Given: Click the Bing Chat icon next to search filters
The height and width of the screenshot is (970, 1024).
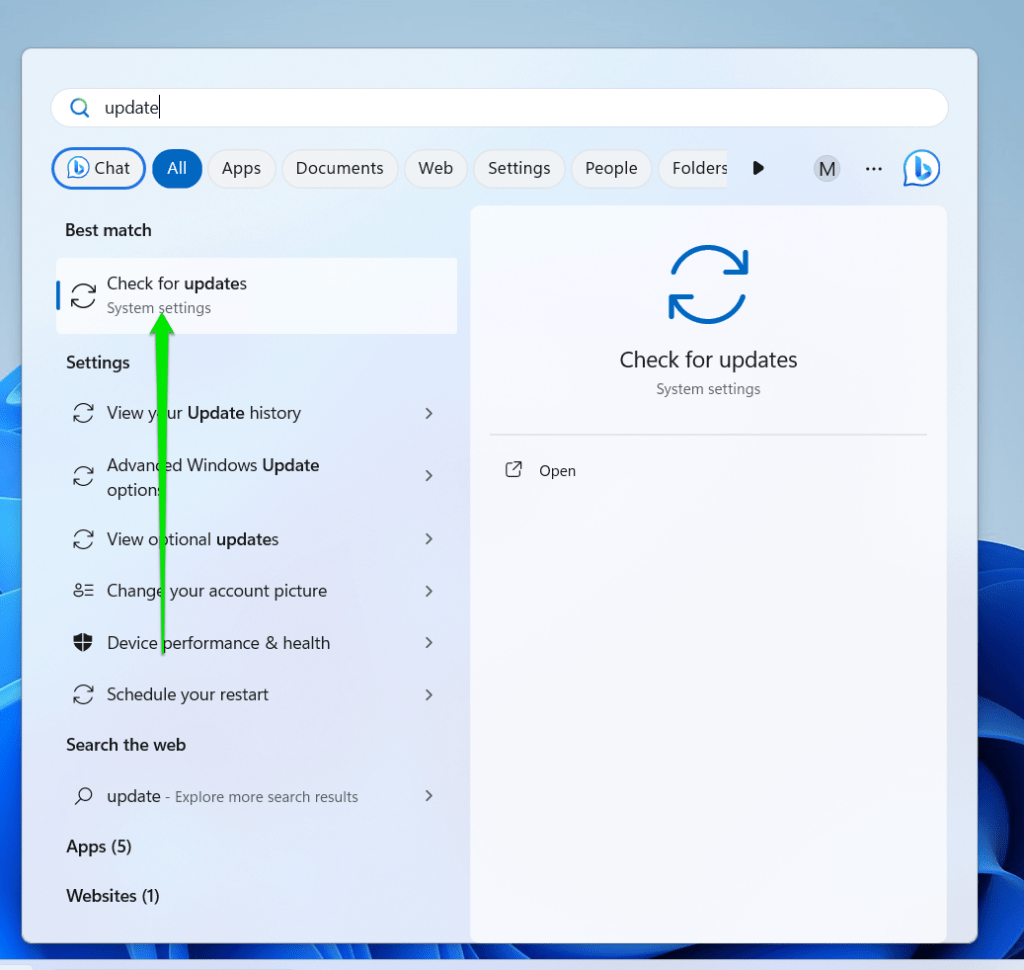Looking at the screenshot, I should pos(920,168).
